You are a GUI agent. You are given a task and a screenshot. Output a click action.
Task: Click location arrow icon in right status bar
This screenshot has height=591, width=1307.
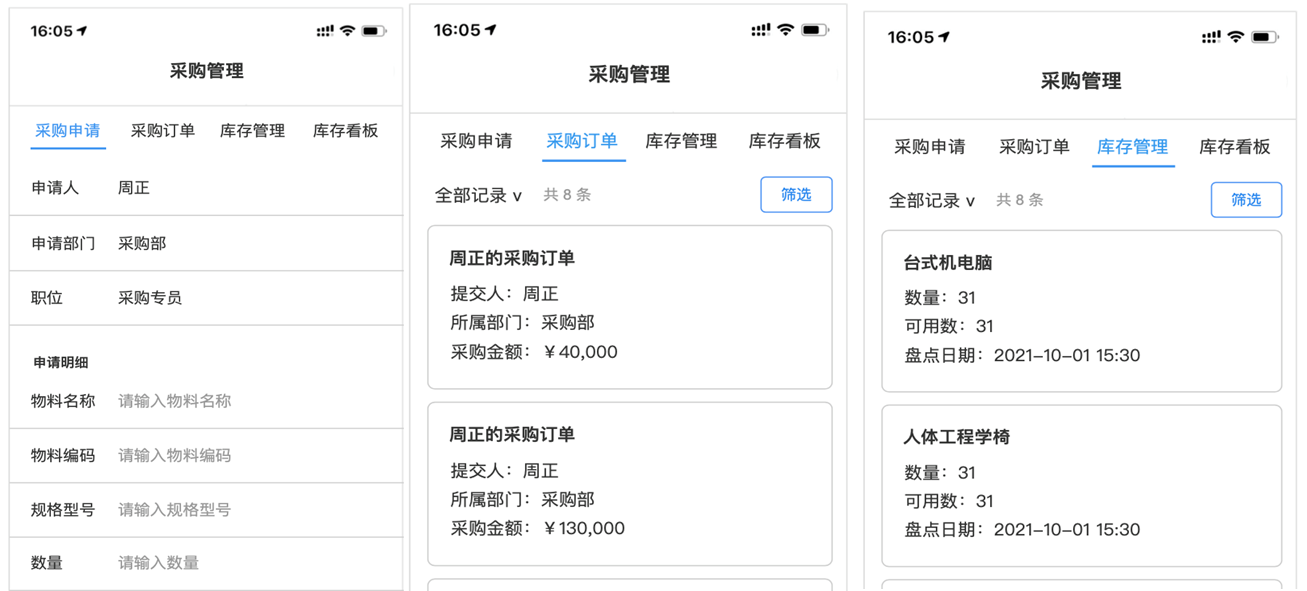point(944,37)
